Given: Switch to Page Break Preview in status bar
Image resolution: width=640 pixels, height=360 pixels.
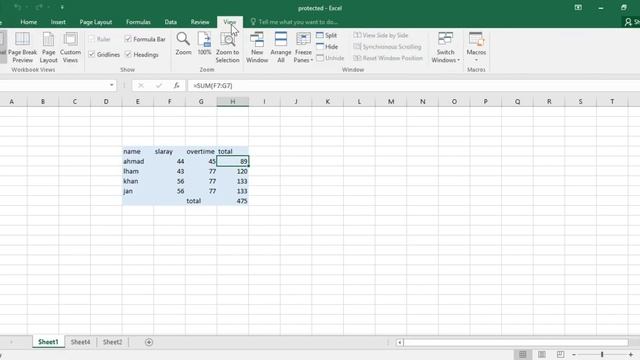Looking at the screenshot, I should pyautogui.click(x=560, y=354).
